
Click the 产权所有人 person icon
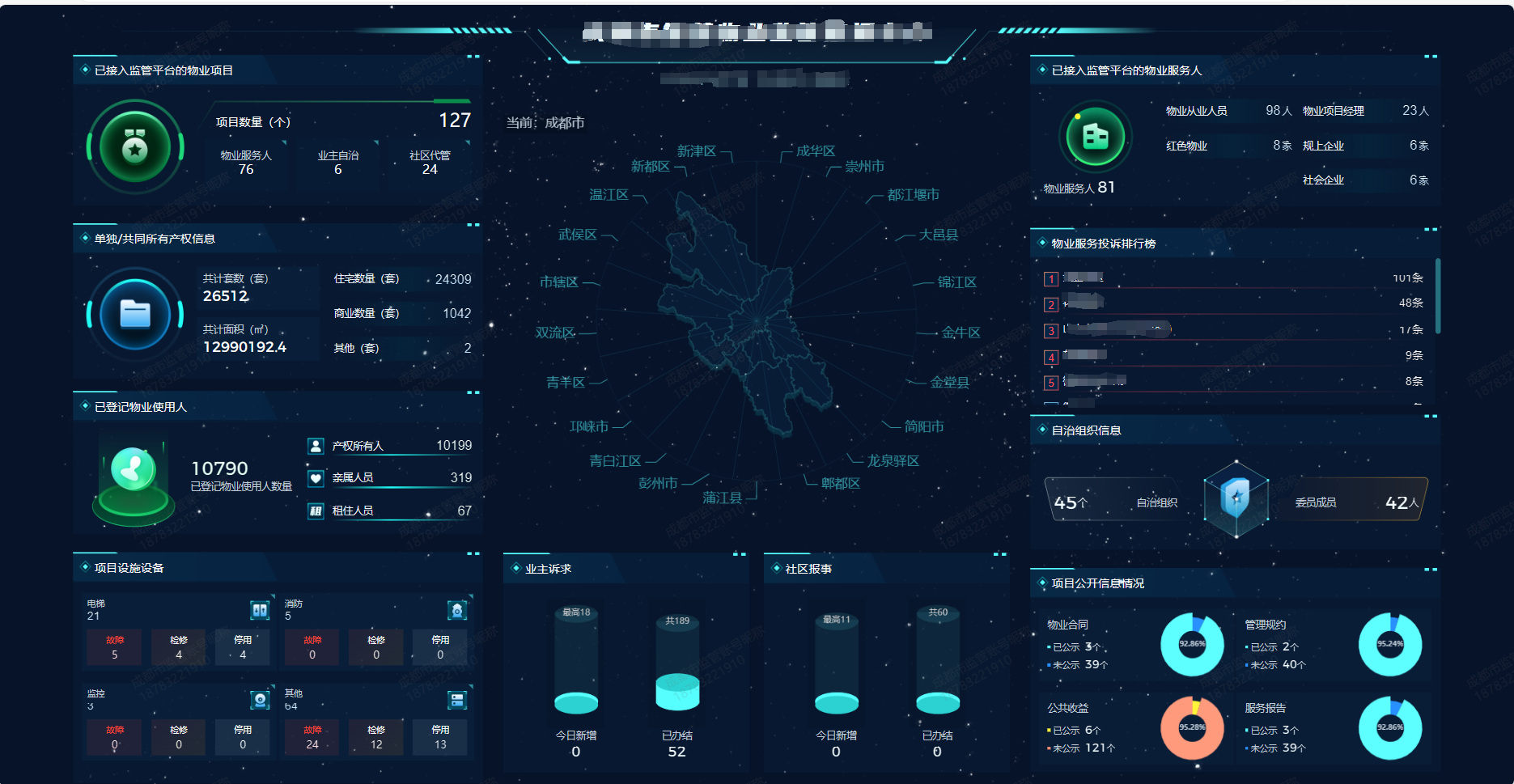point(316,446)
